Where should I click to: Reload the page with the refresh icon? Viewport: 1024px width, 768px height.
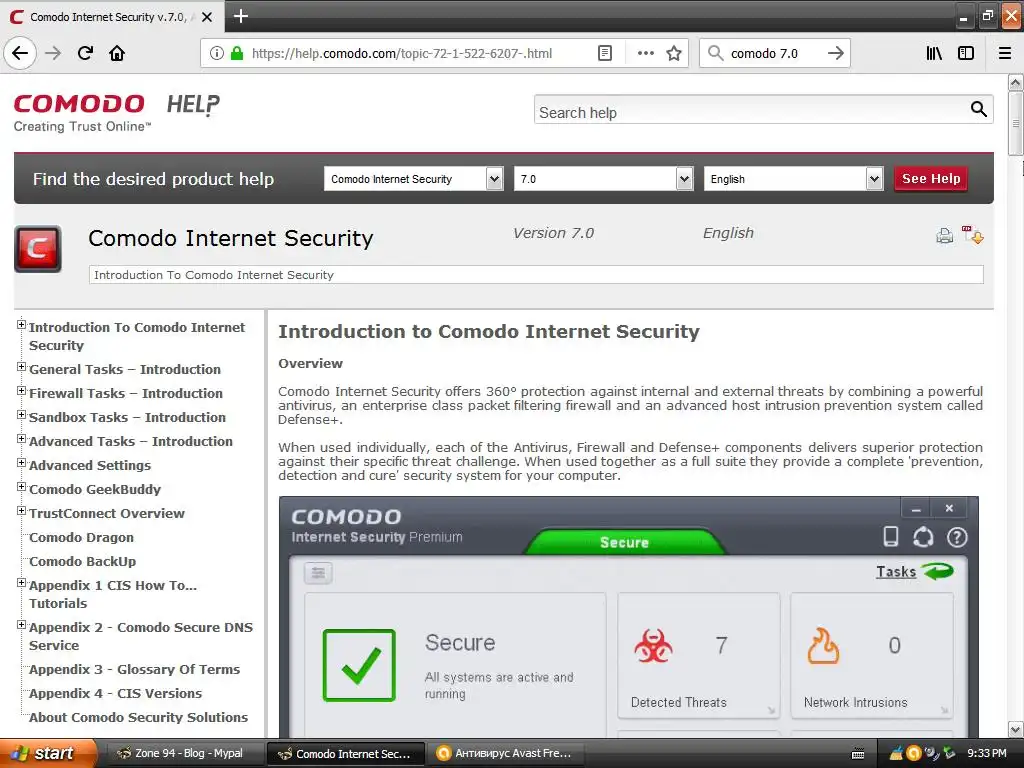(85, 54)
